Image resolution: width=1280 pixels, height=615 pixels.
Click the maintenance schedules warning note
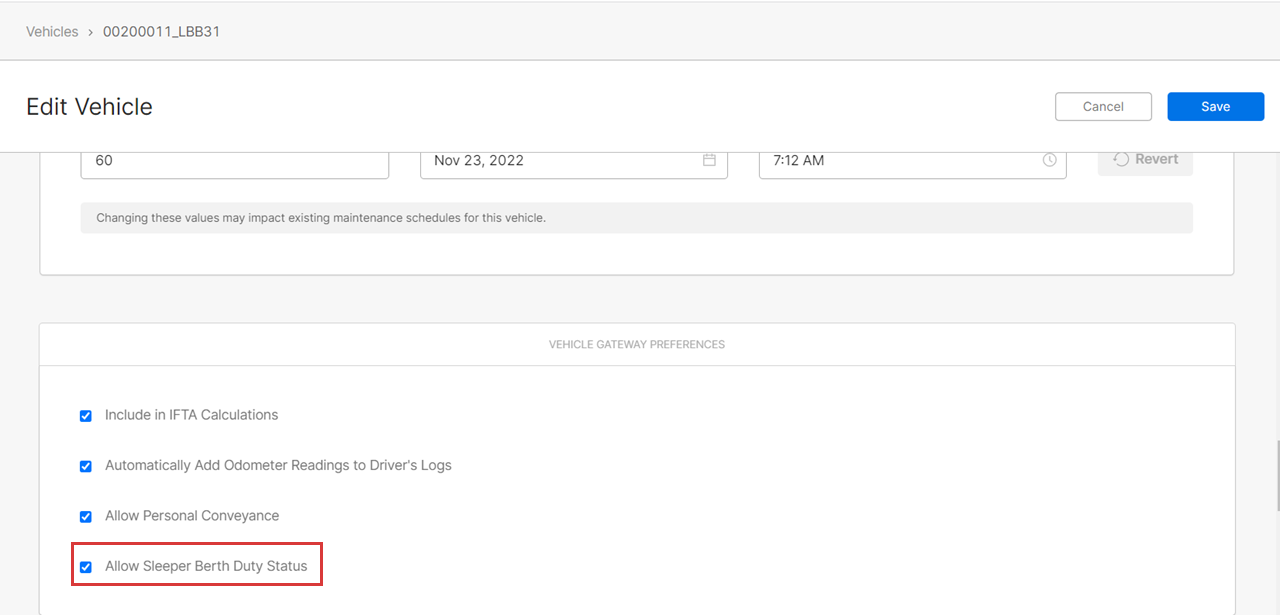click(636, 218)
